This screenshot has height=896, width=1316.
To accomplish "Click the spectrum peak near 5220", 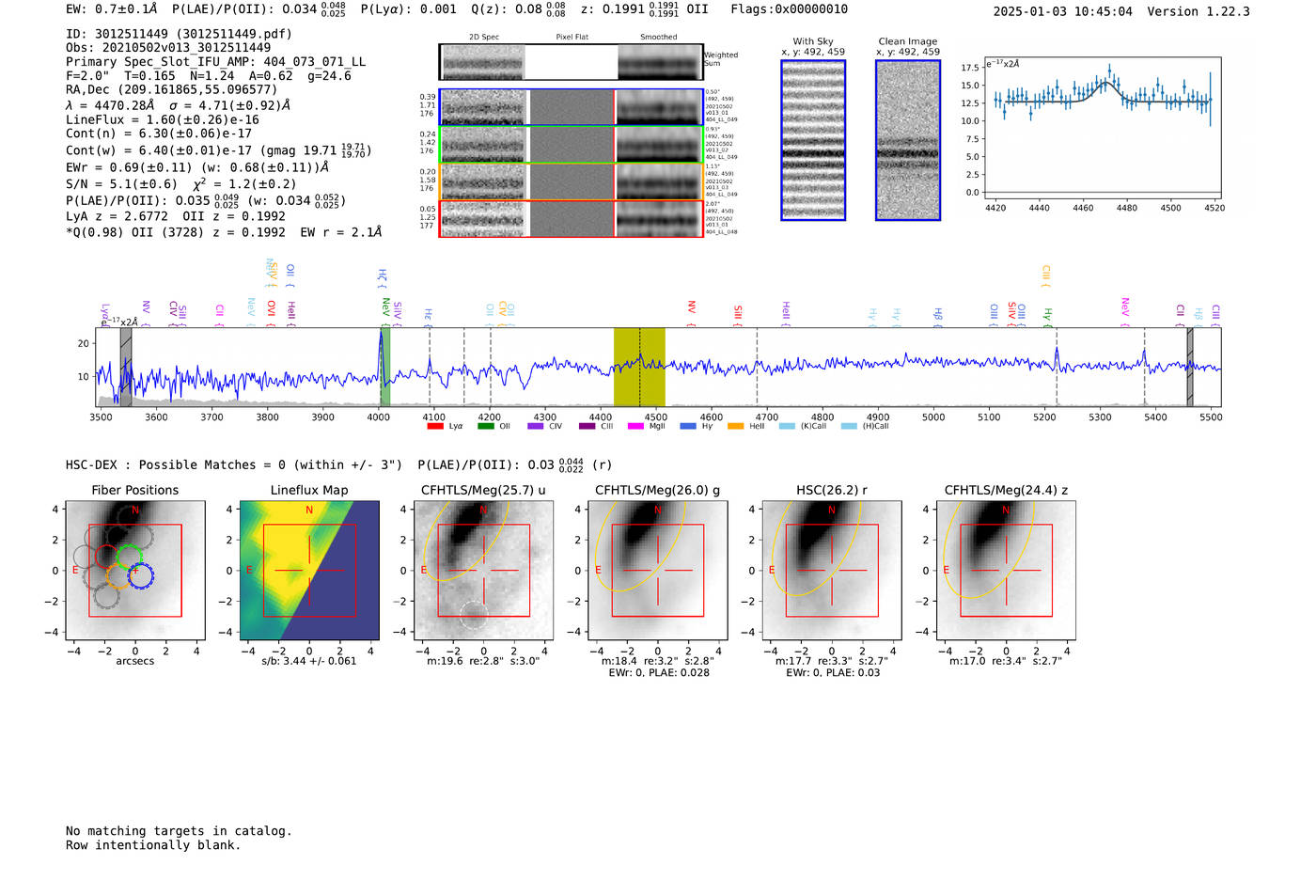I will (1057, 355).
